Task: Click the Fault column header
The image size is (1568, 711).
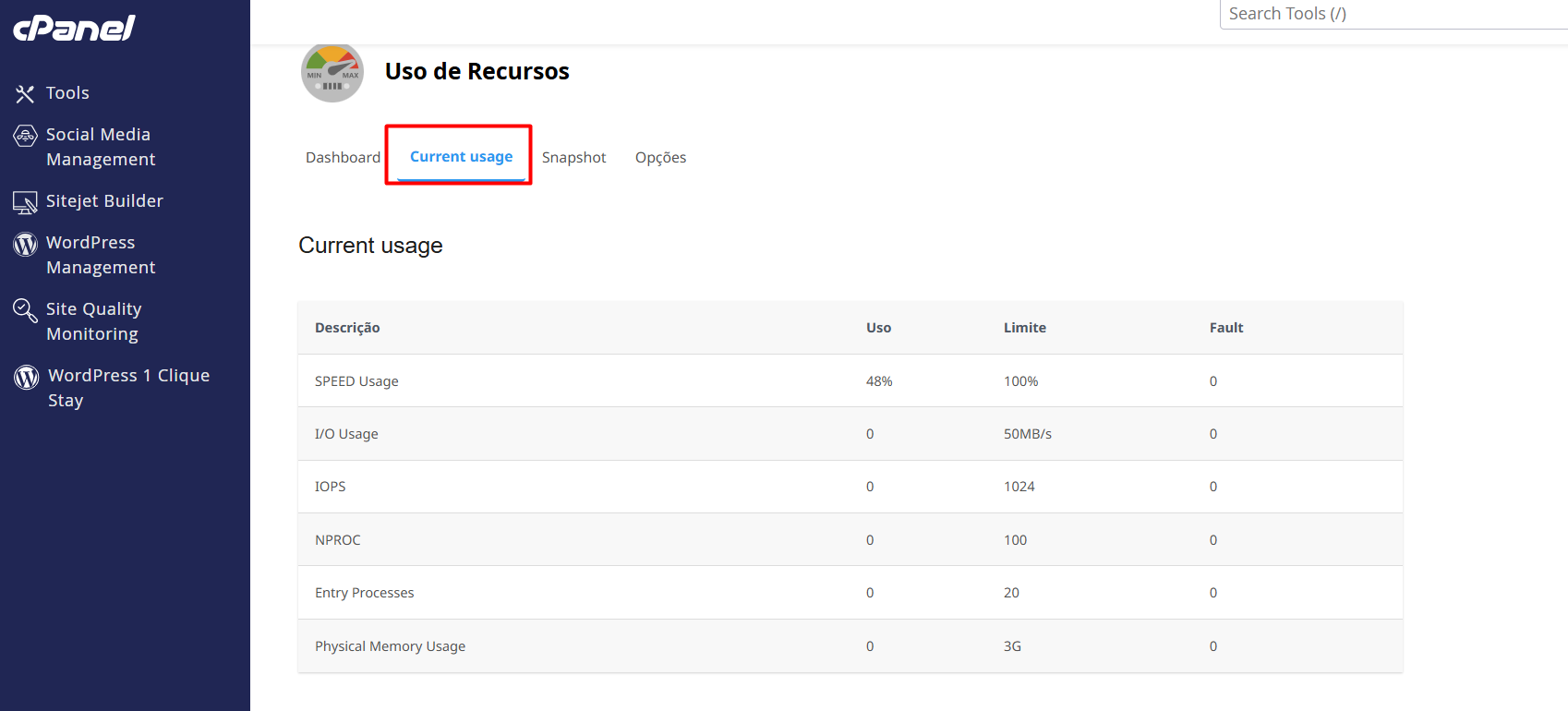Action: coord(1226,328)
